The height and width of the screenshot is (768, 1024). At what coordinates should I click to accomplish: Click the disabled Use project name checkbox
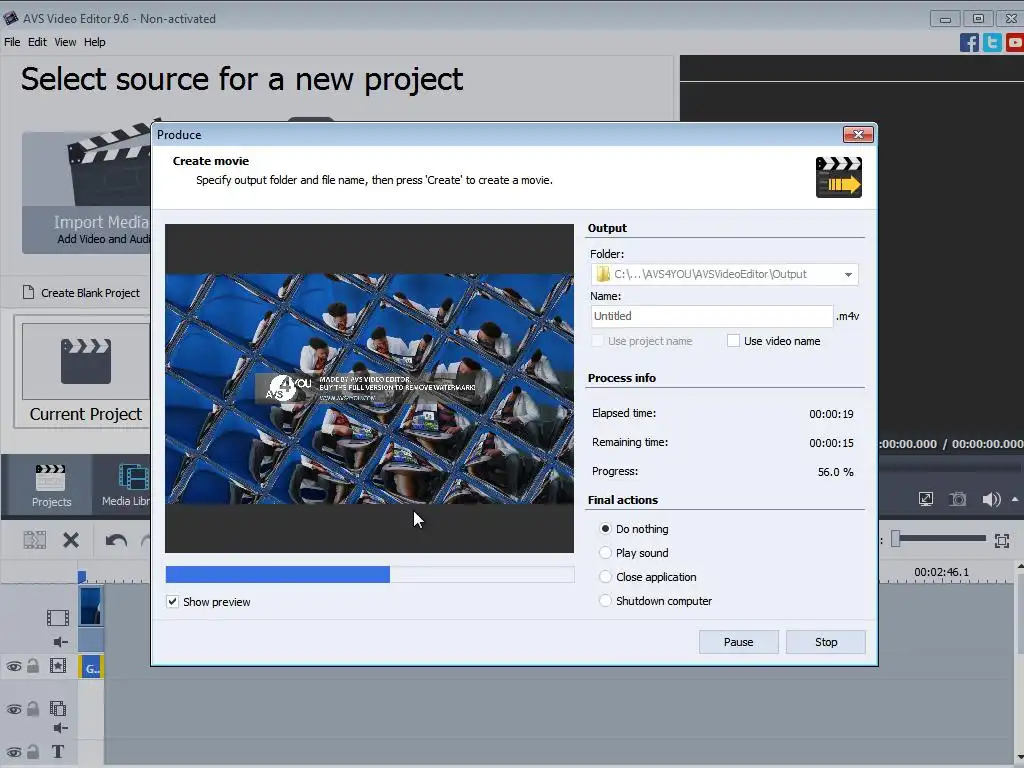(597, 341)
